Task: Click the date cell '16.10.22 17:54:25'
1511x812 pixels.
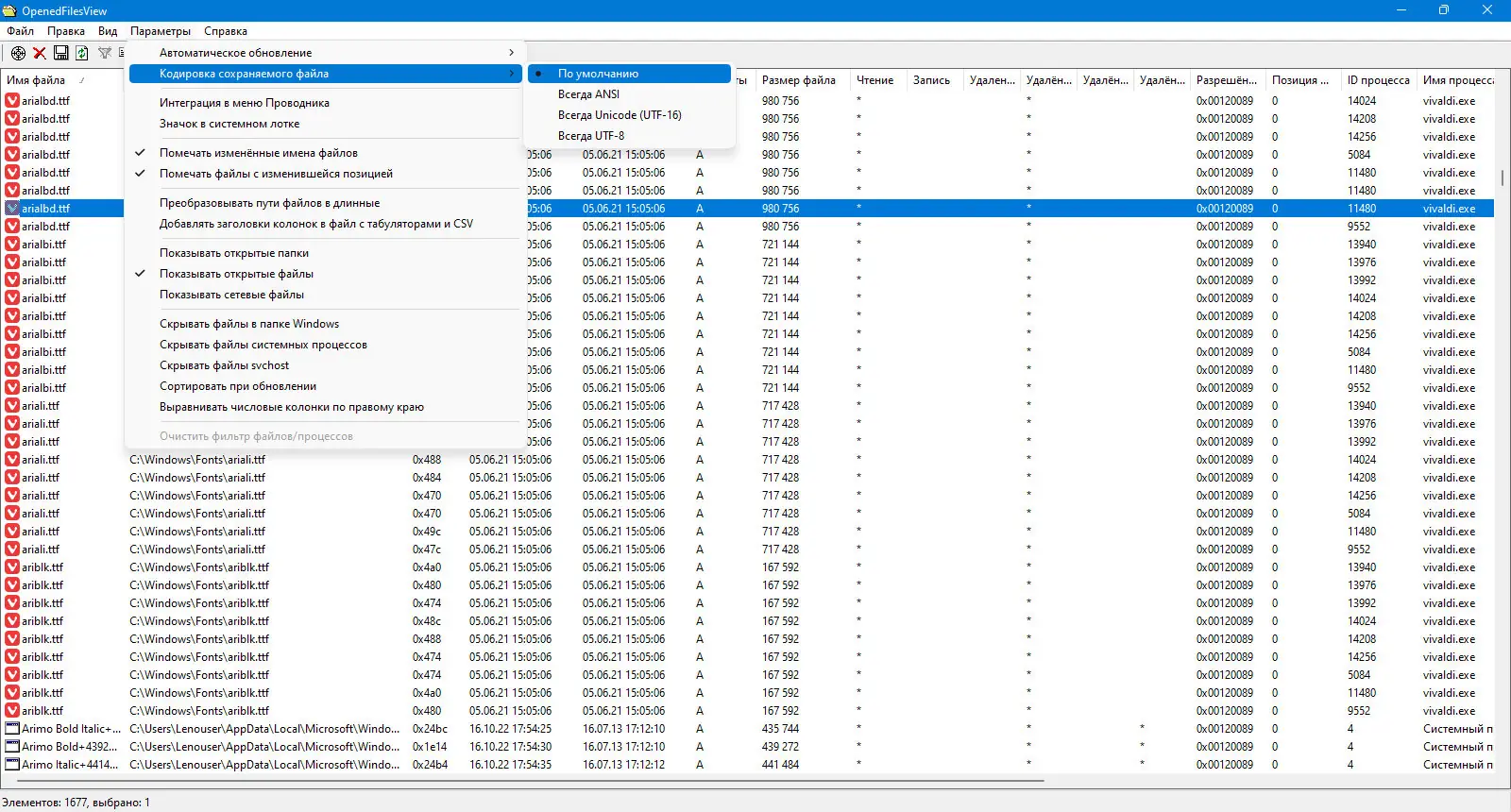Action: (x=510, y=729)
